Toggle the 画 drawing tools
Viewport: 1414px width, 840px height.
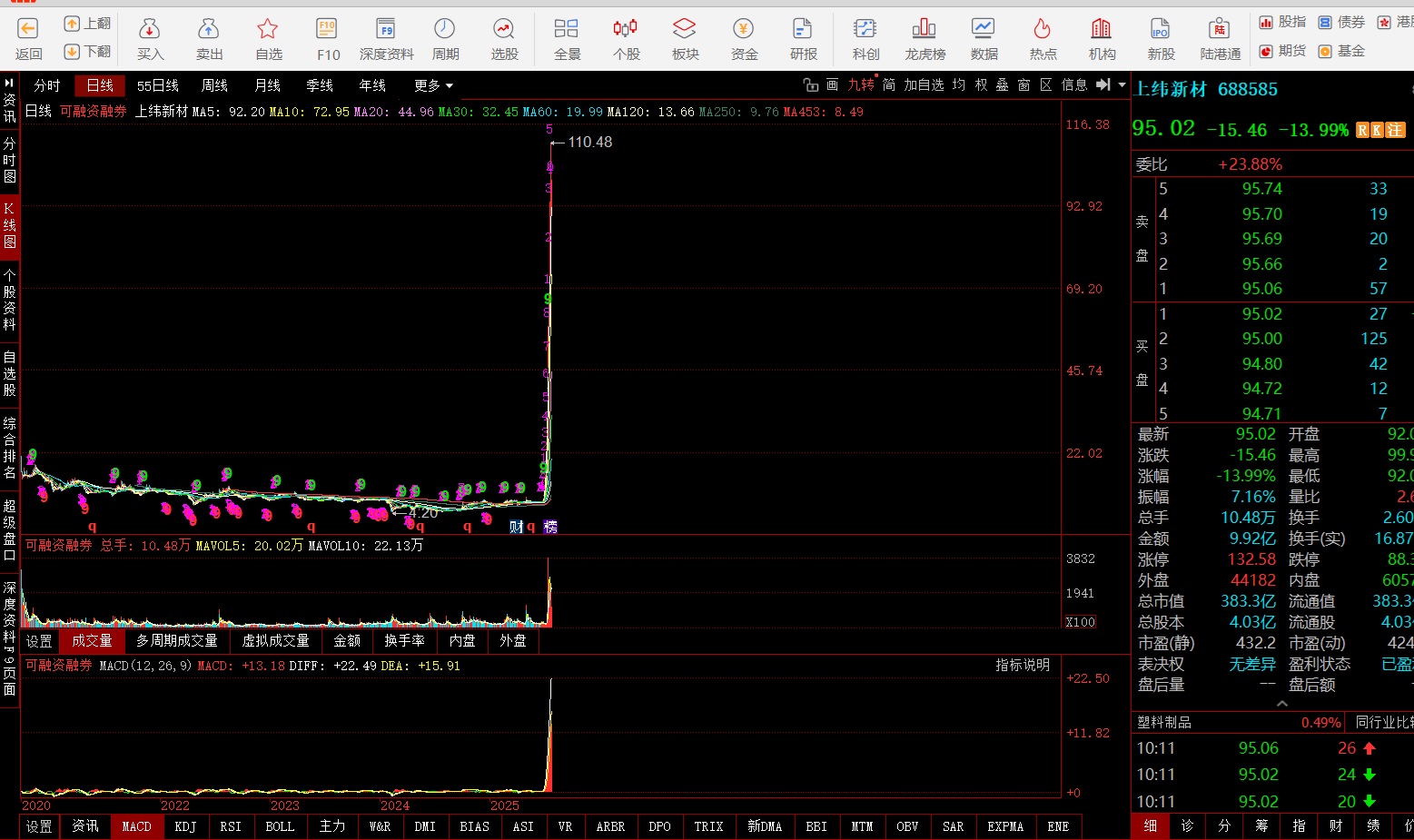832,84
